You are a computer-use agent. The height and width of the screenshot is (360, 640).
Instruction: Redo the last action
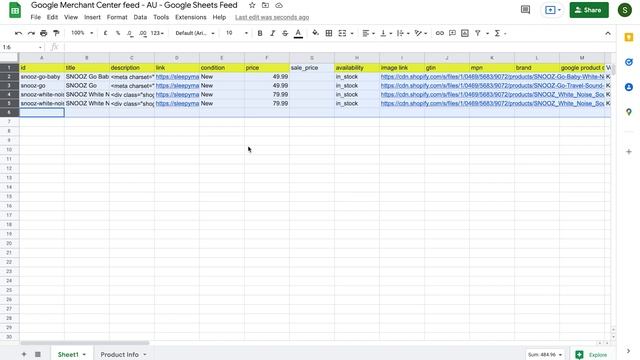click(x=31, y=33)
